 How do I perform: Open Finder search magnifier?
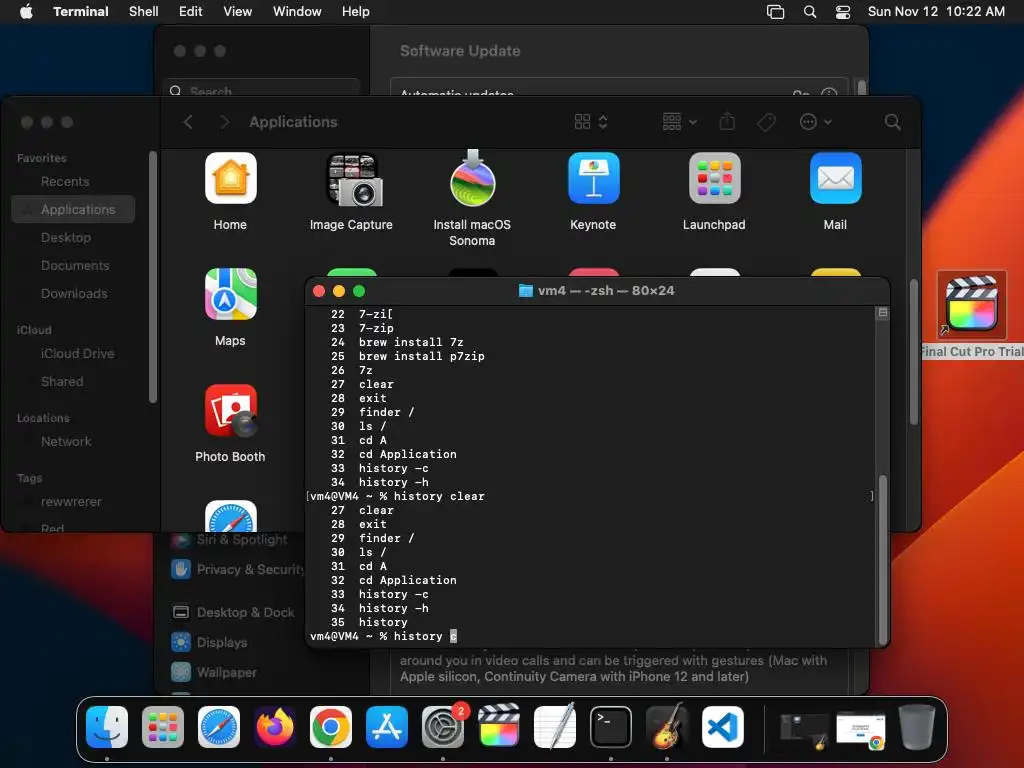tap(892, 122)
